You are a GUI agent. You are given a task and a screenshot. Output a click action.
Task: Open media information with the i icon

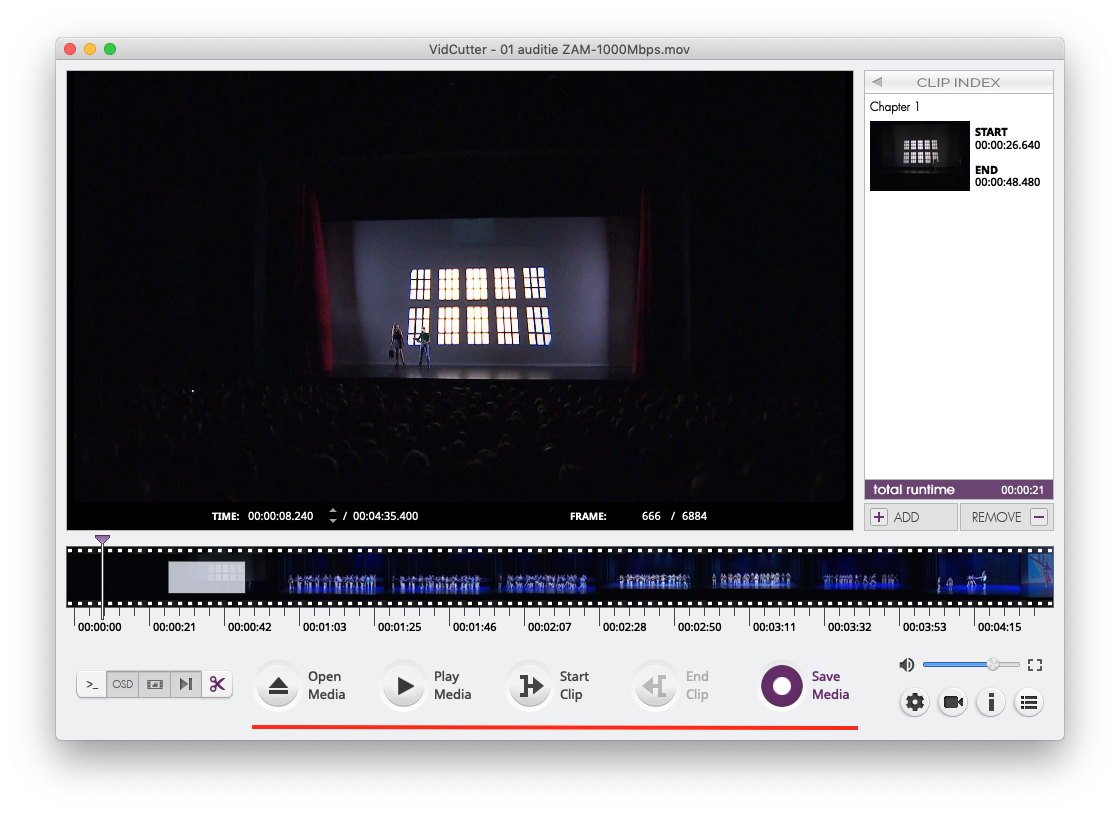pos(990,703)
